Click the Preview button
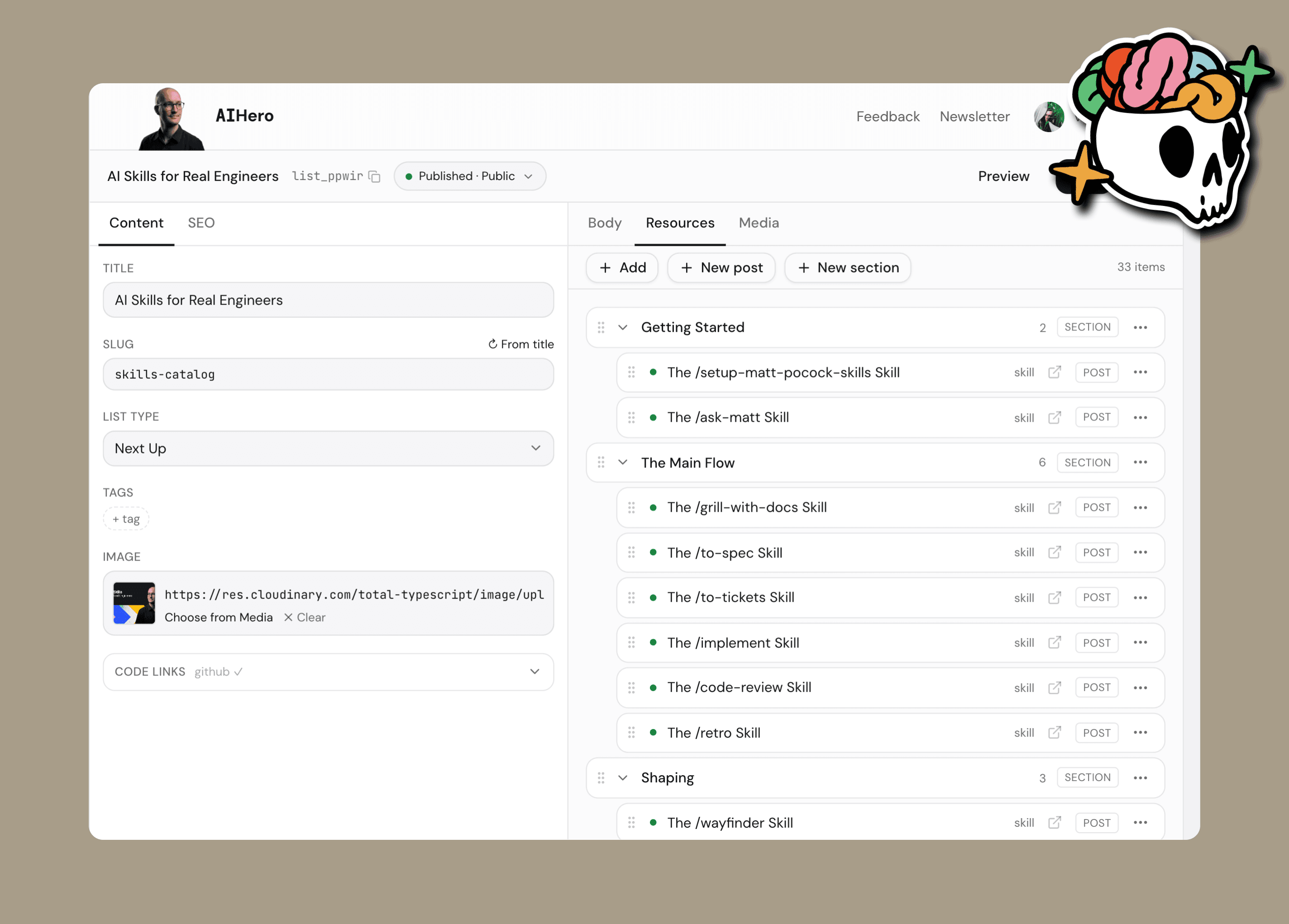This screenshot has width=1289, height=924. click(x=1003, y=176)
